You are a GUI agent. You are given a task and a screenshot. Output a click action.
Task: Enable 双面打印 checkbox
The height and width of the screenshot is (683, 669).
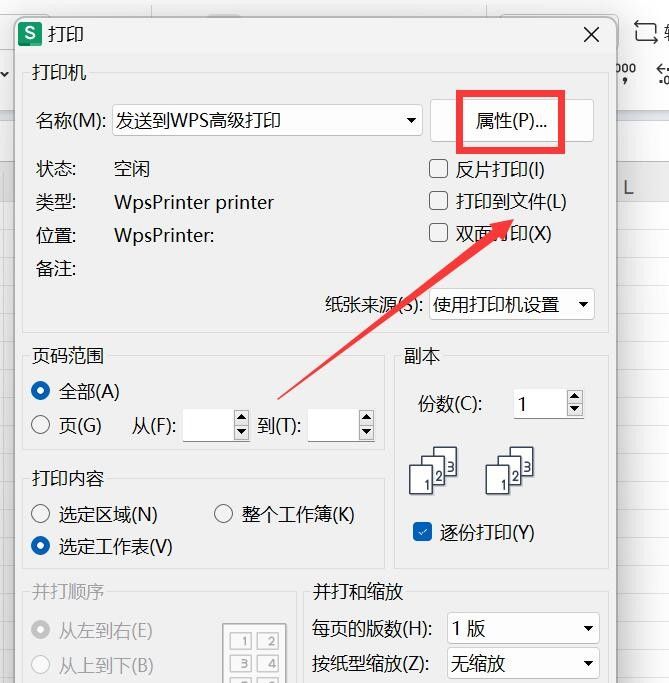click(438, 233)
